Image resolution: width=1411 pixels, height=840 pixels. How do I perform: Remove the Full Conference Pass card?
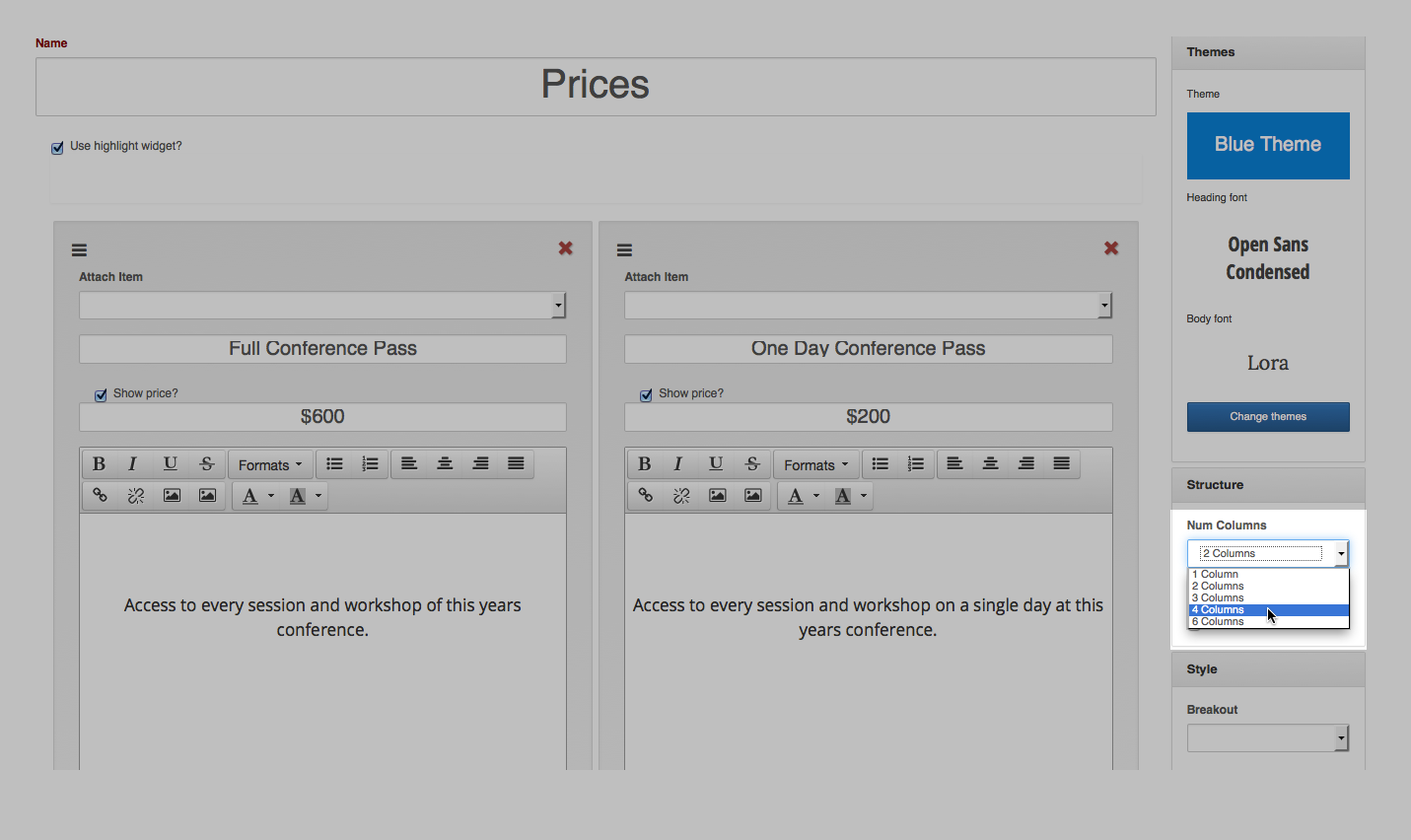tap(566, 248)
